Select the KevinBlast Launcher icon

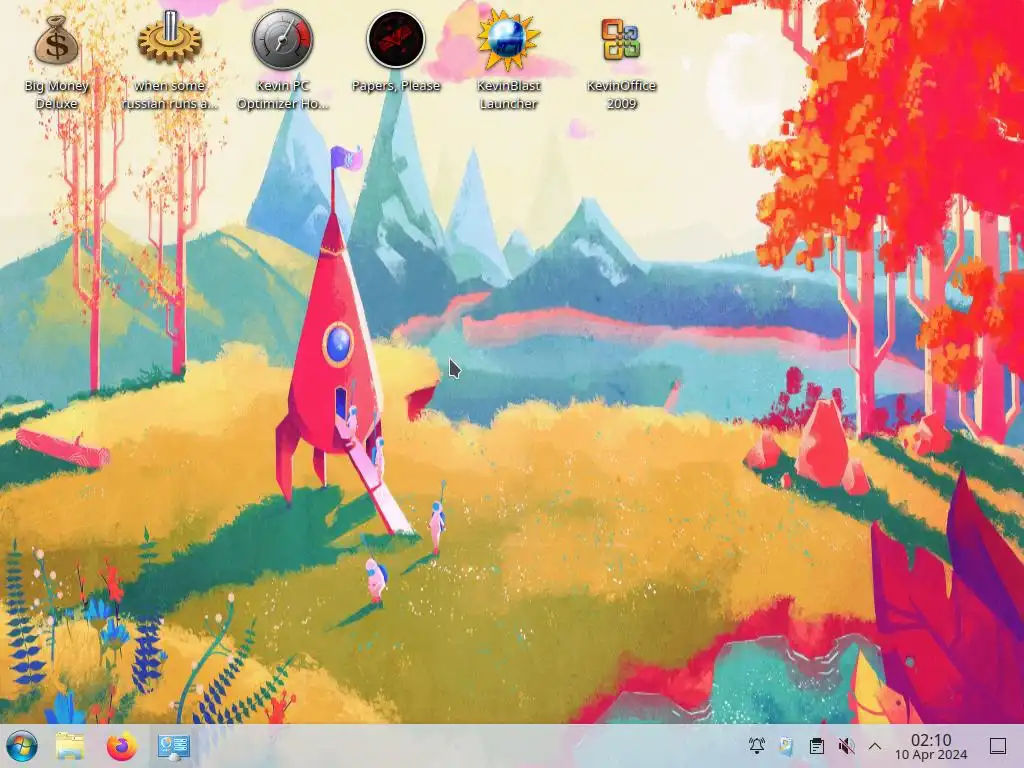tap(508, 39)
